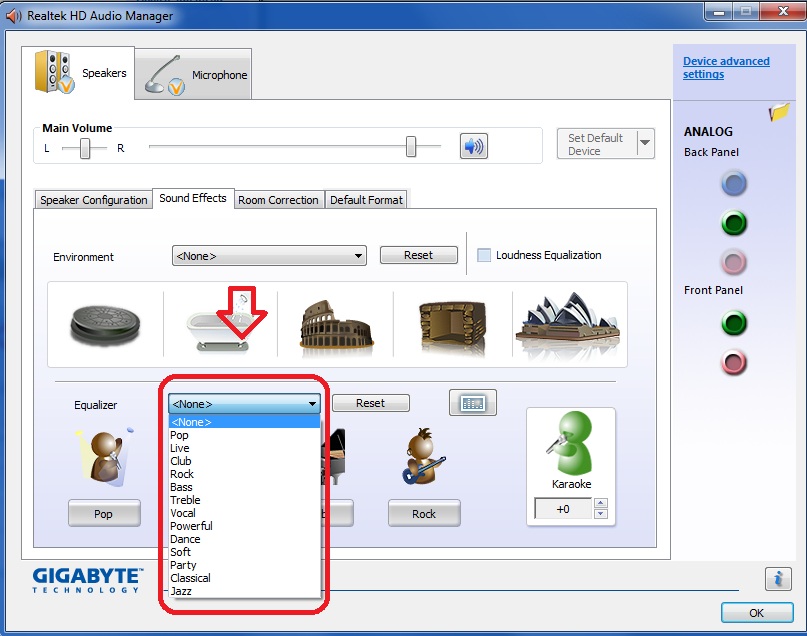Open the graphic equalizer panel icon

[x=473, y=403]
